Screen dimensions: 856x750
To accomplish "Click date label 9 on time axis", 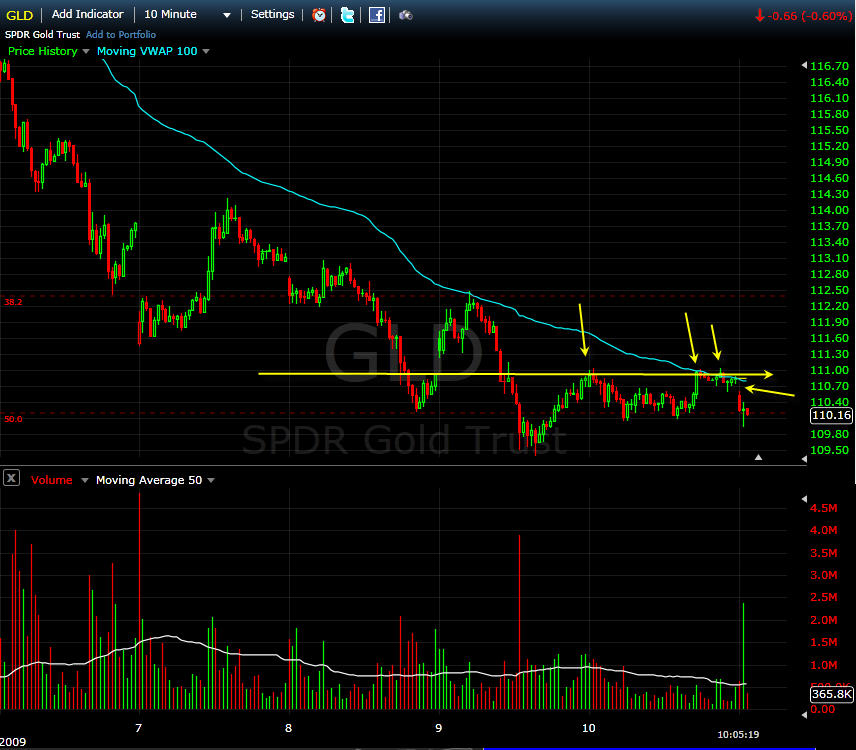I will click(438, 728).
